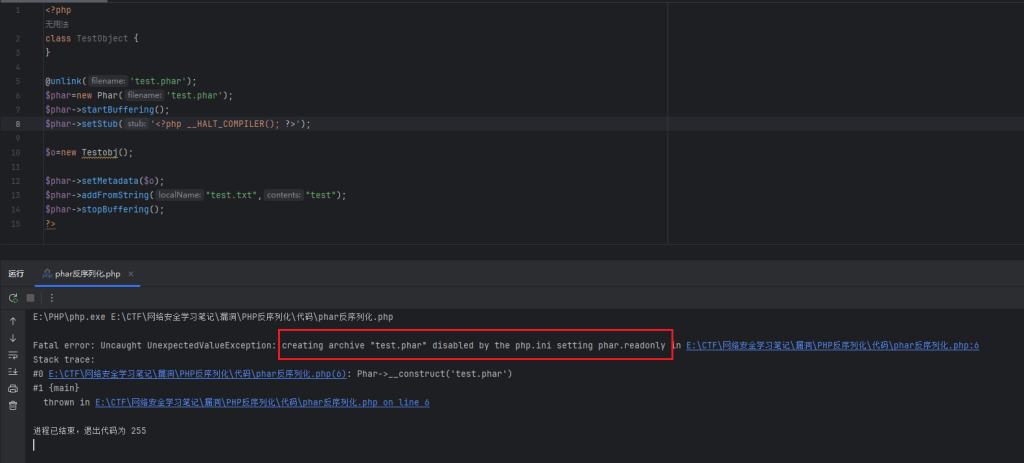
Task: Click the 无用法 usages hint above class
Action: 58,23
